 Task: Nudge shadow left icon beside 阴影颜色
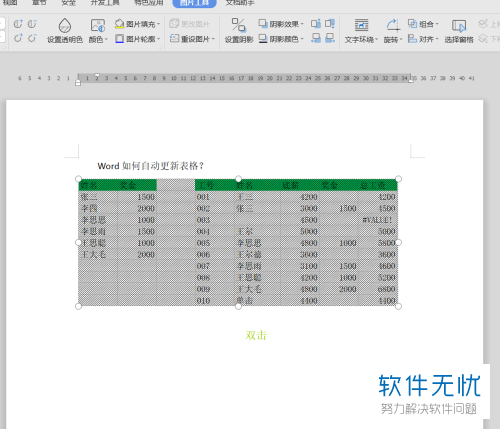(x=316, y=38)
